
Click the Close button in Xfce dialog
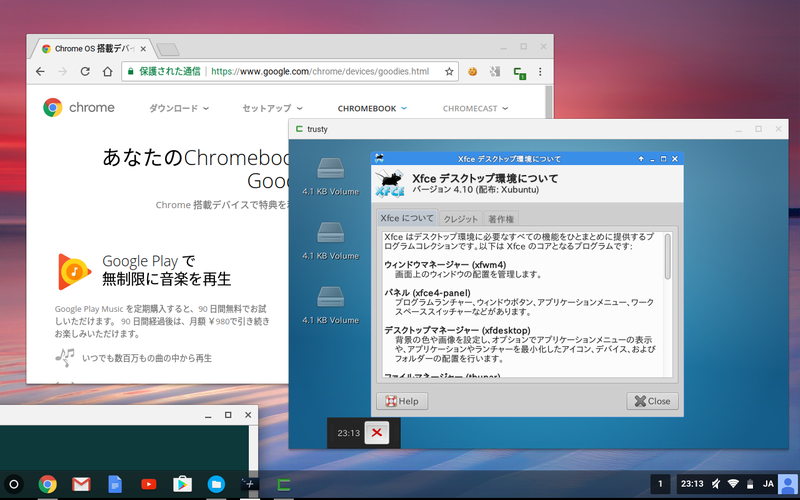[653, 401]
